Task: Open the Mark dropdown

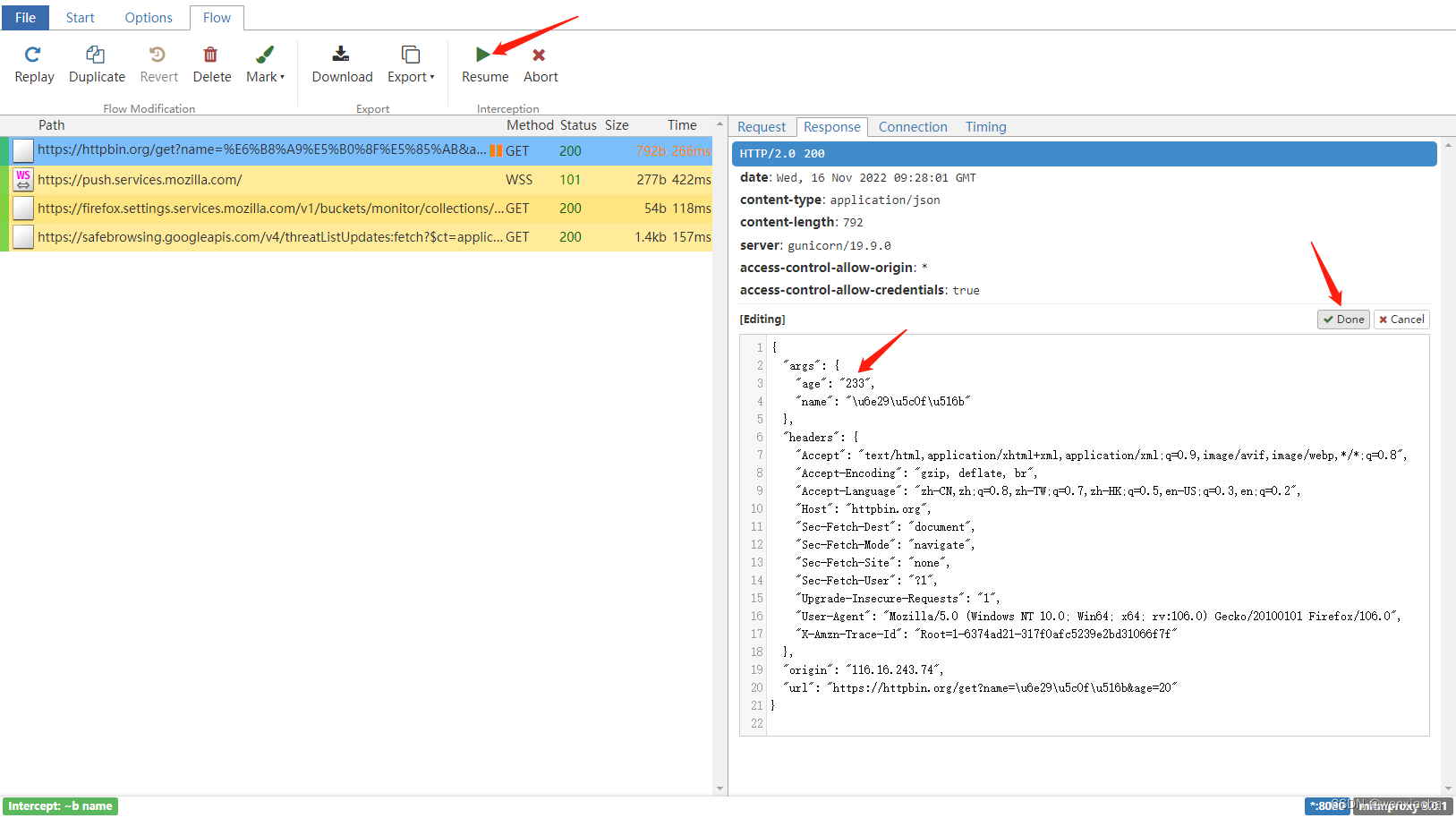Action: [x=265, y=65]
